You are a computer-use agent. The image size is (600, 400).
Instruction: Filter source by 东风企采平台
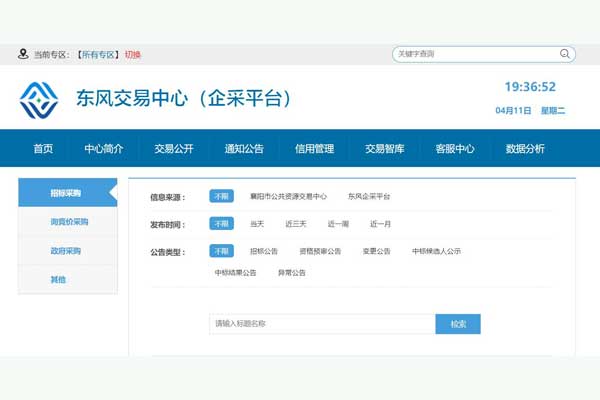369,196
